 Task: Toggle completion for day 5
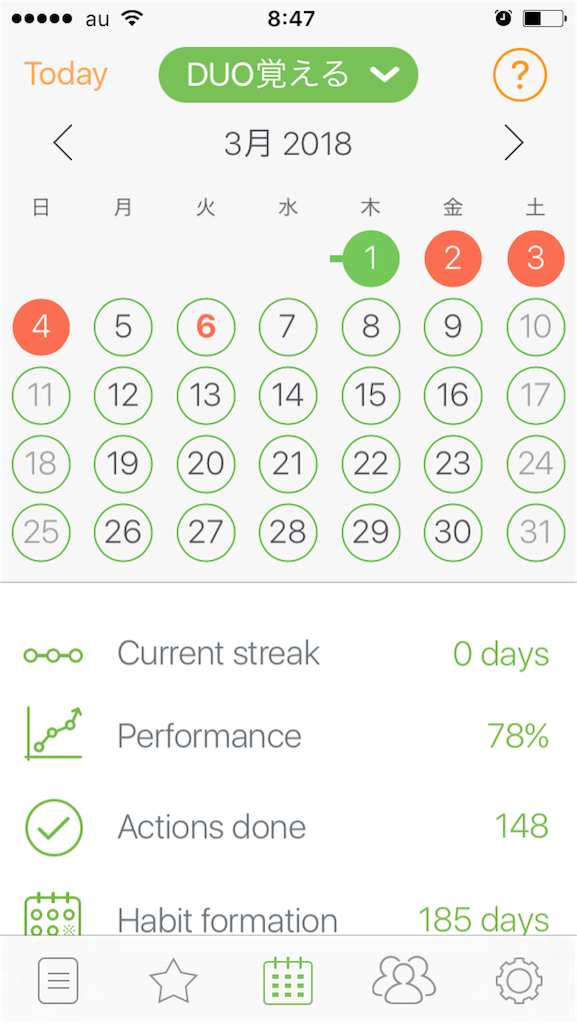(x=123, y=327)
